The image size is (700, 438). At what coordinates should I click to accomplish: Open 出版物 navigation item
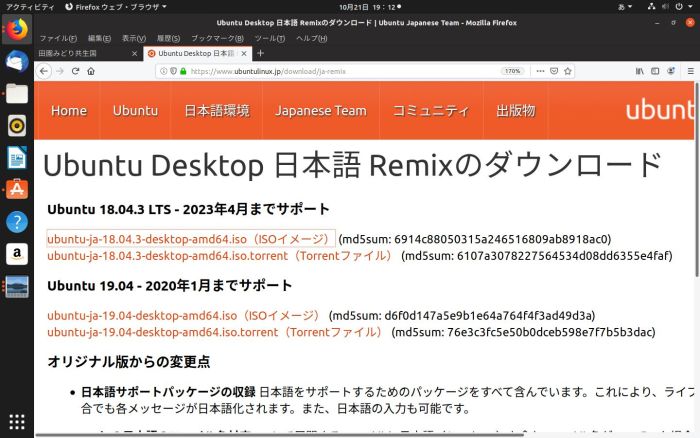pyautogui.click(x=516, y=111)
